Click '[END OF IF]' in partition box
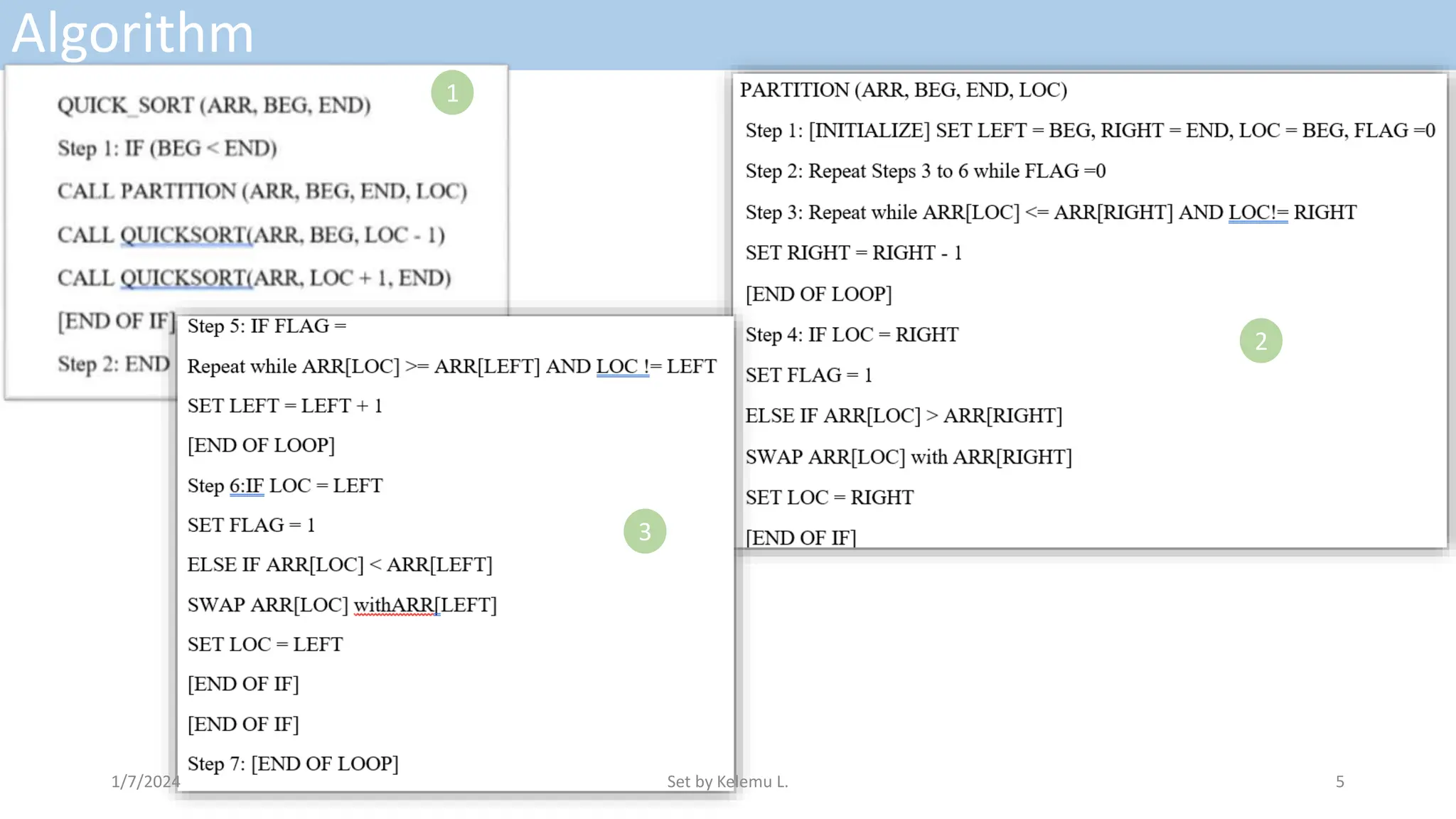This screenshot has width=1456, height=819. 801,537
